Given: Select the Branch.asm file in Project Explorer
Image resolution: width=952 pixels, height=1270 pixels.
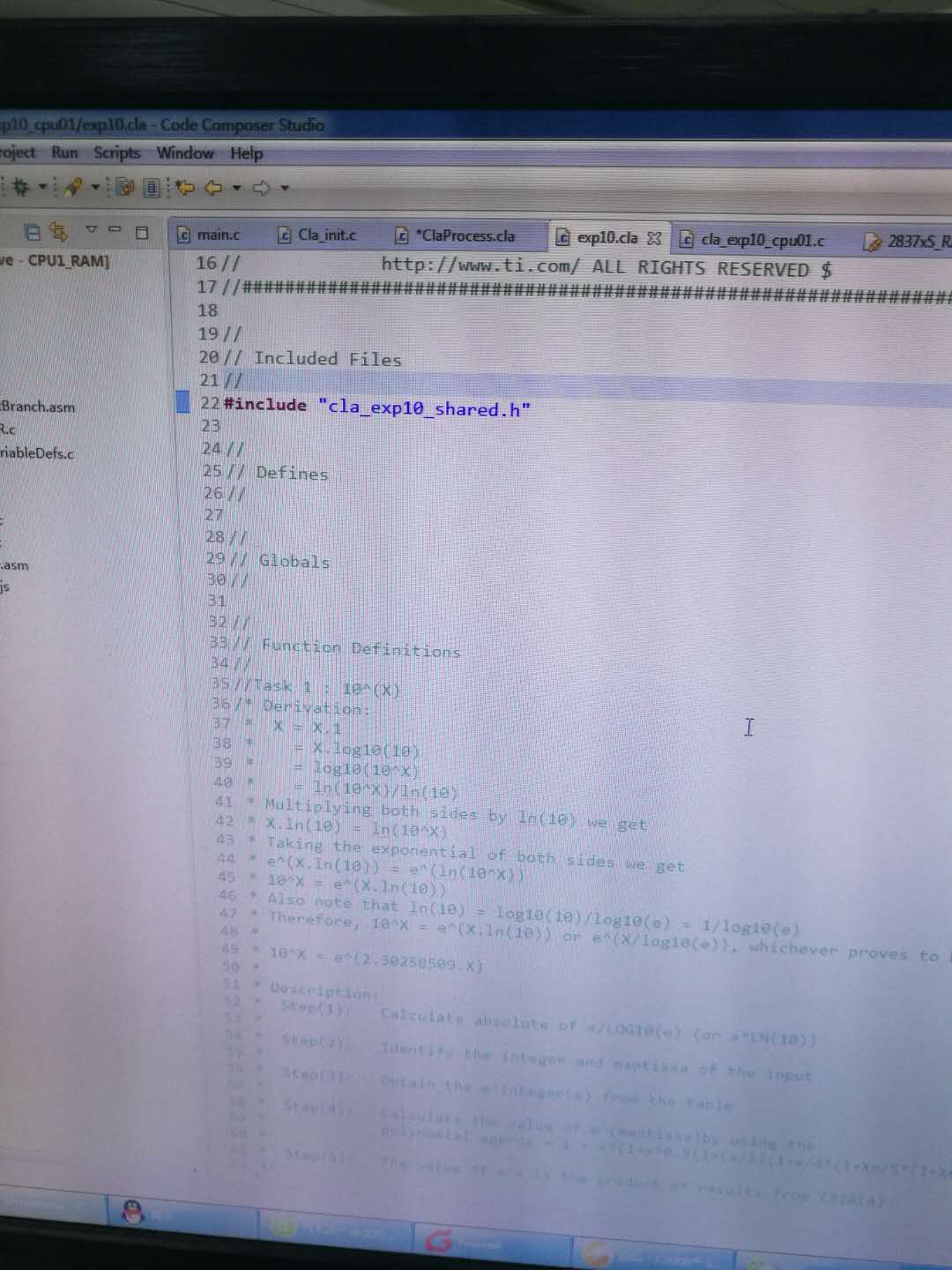Looking at the screenshot, I should coord(38,407).
